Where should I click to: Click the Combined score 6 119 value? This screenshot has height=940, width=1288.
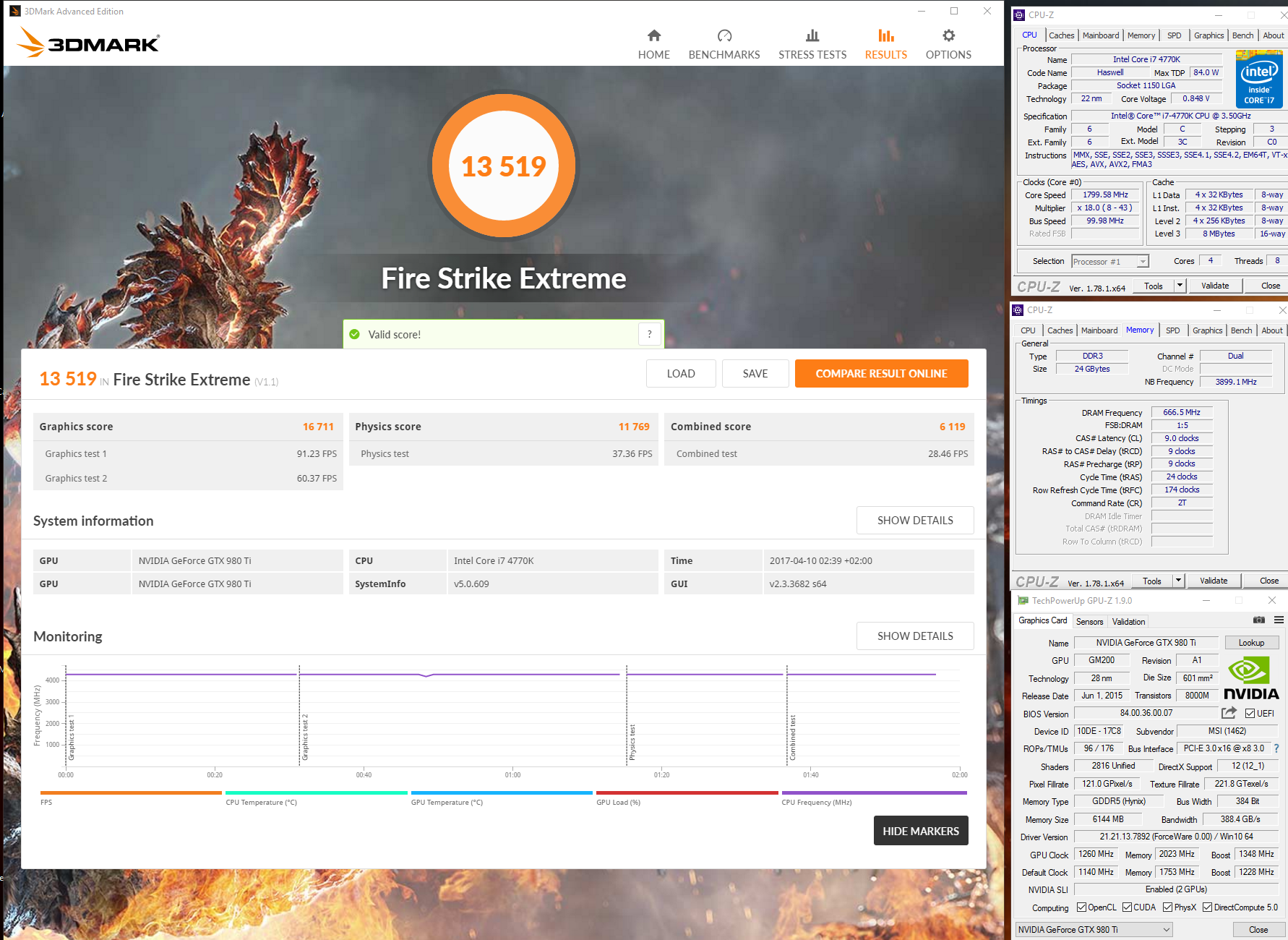952,427
